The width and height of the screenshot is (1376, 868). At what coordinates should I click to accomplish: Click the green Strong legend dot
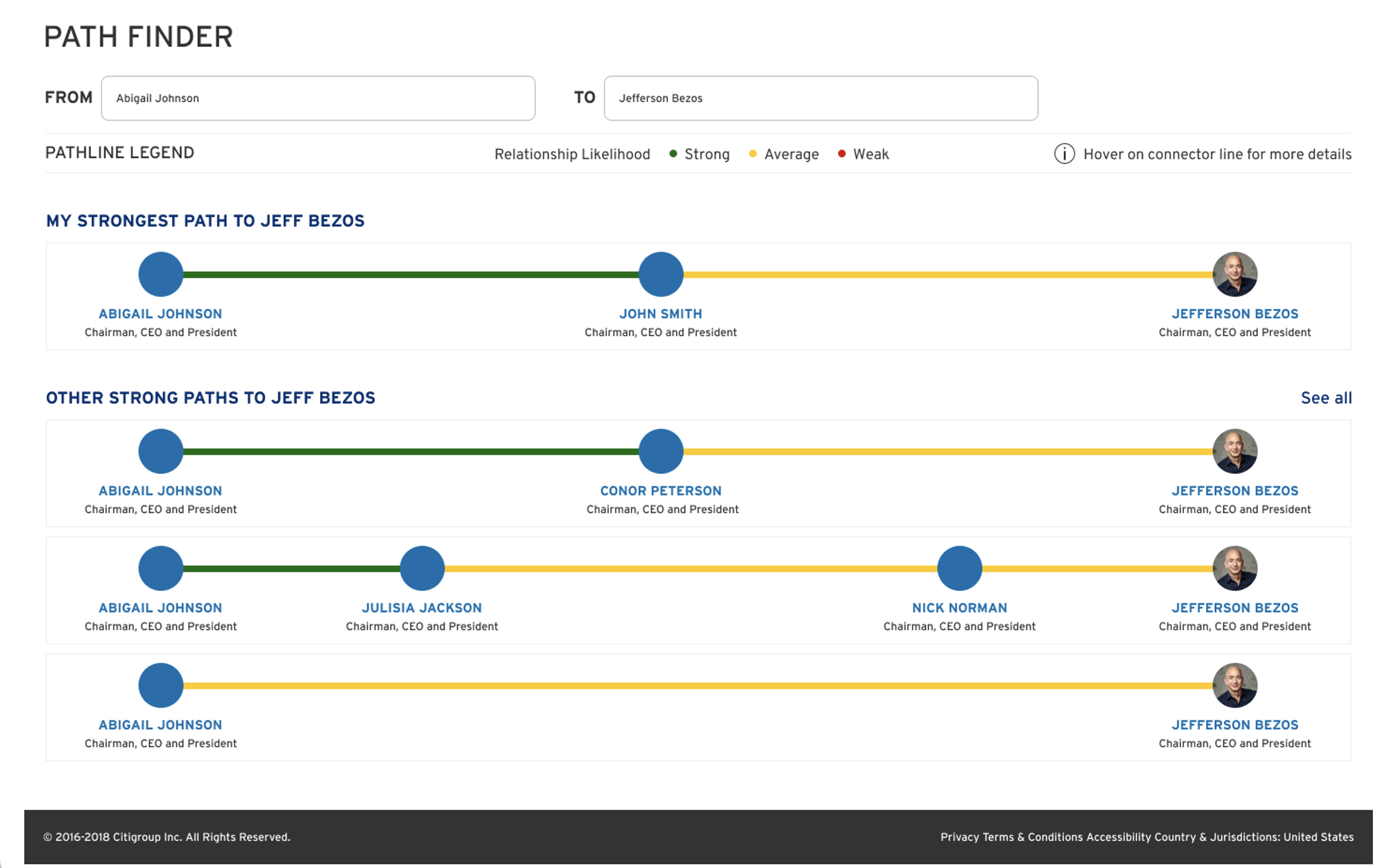pyautogui.click(x=673, y=154)
